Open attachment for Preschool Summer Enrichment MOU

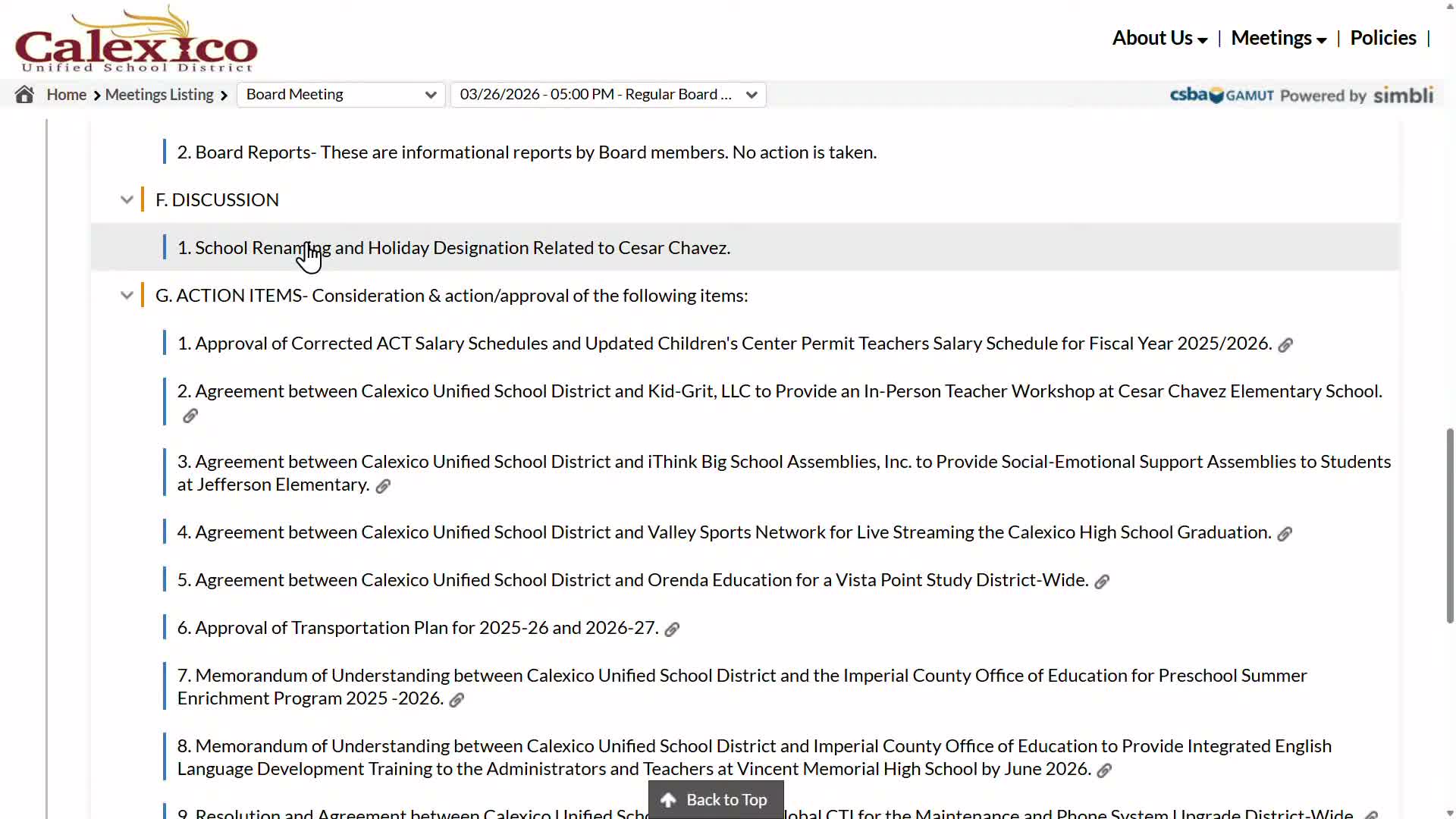[x=457, y=700]
